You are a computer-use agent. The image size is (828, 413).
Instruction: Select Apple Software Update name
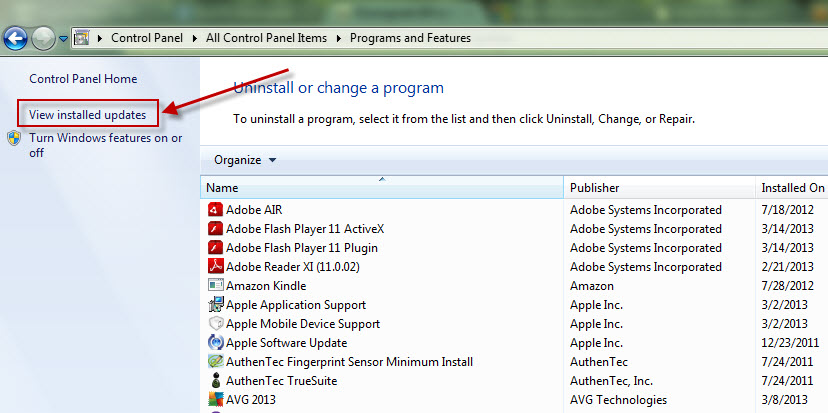click(x=287, y=343)
